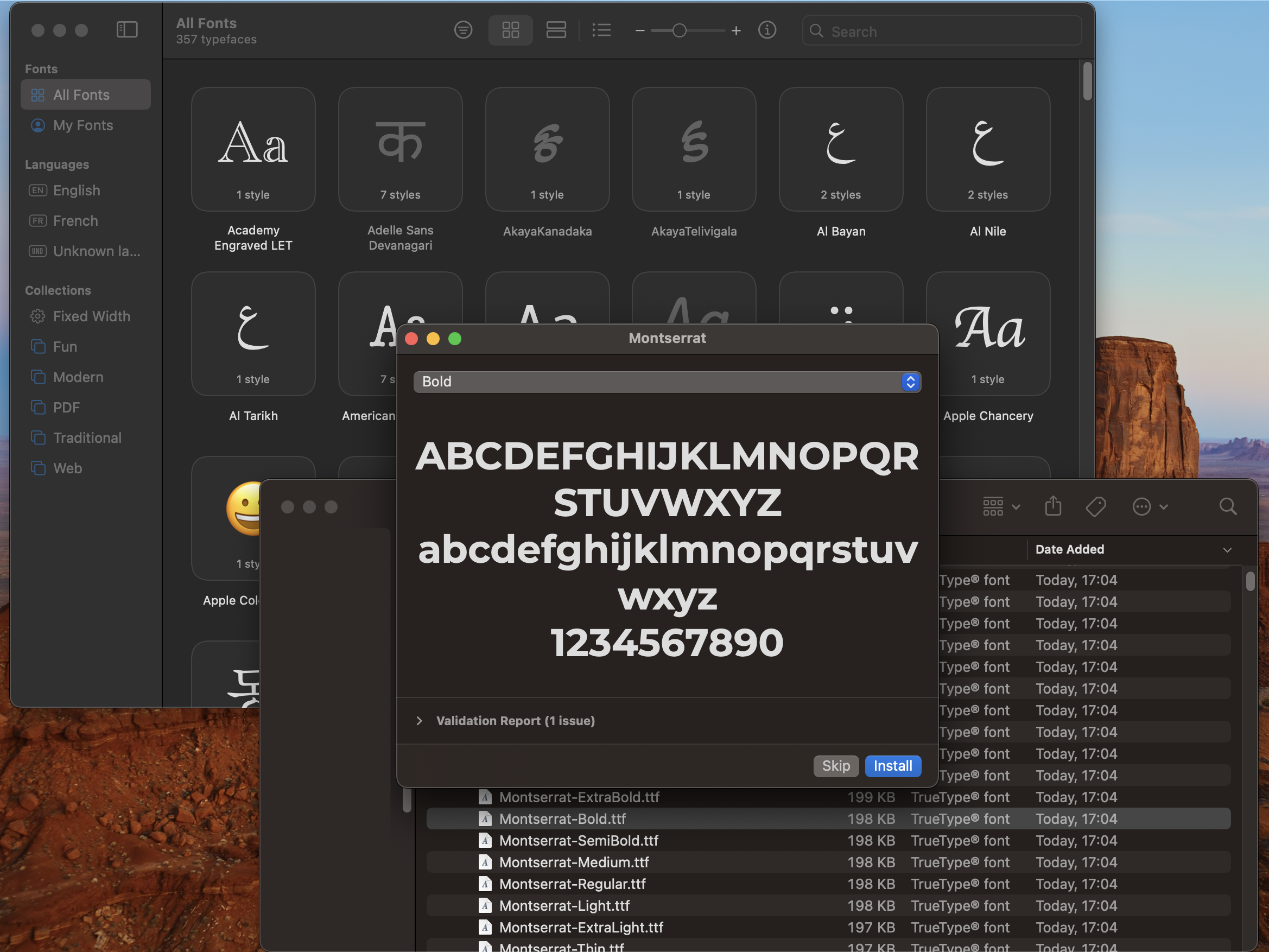Select Al Bayan font thumbnail
The width and height of the screenshot is (1269, 952).
841,149
